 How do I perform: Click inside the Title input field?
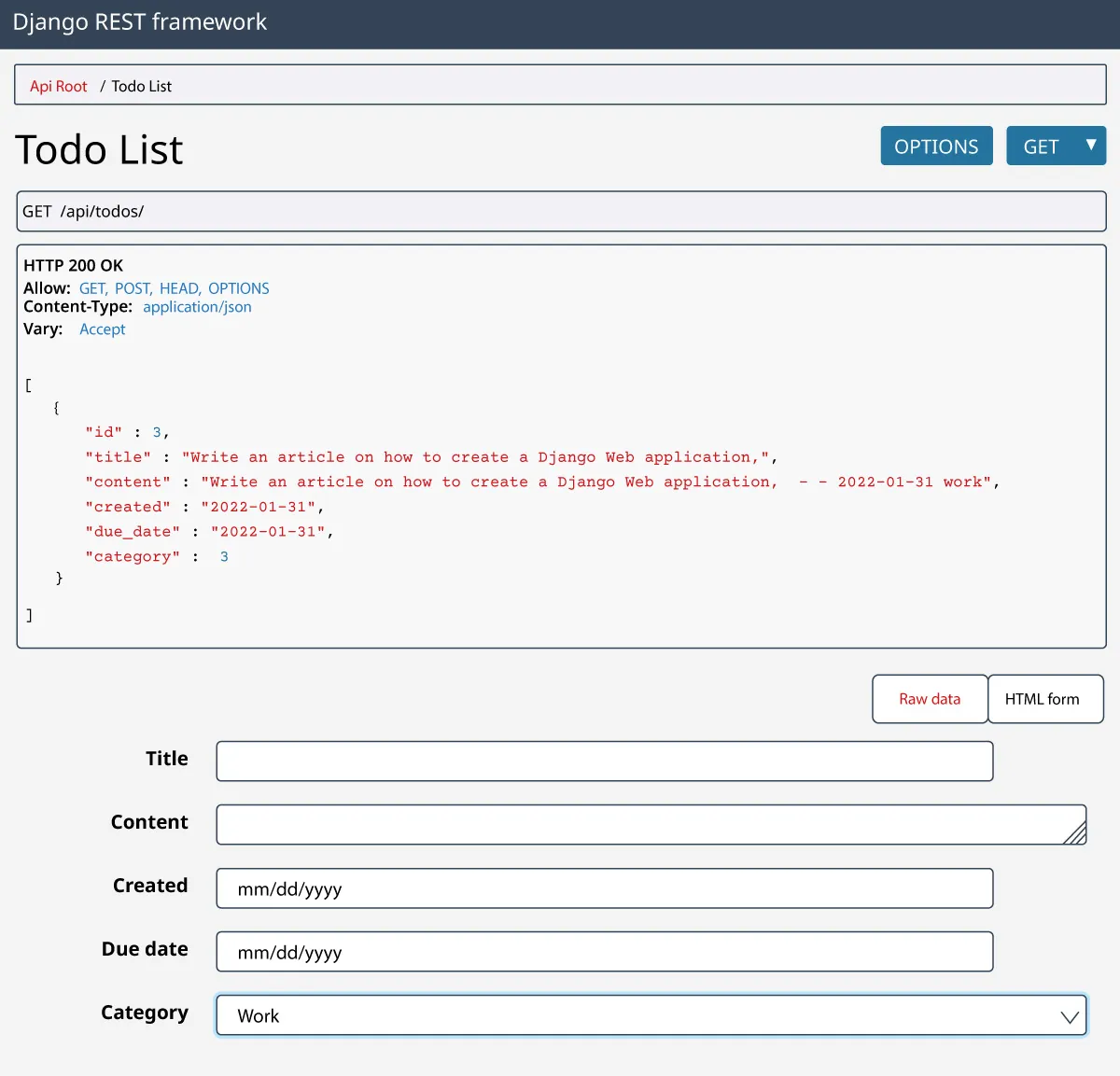[605, 761]
